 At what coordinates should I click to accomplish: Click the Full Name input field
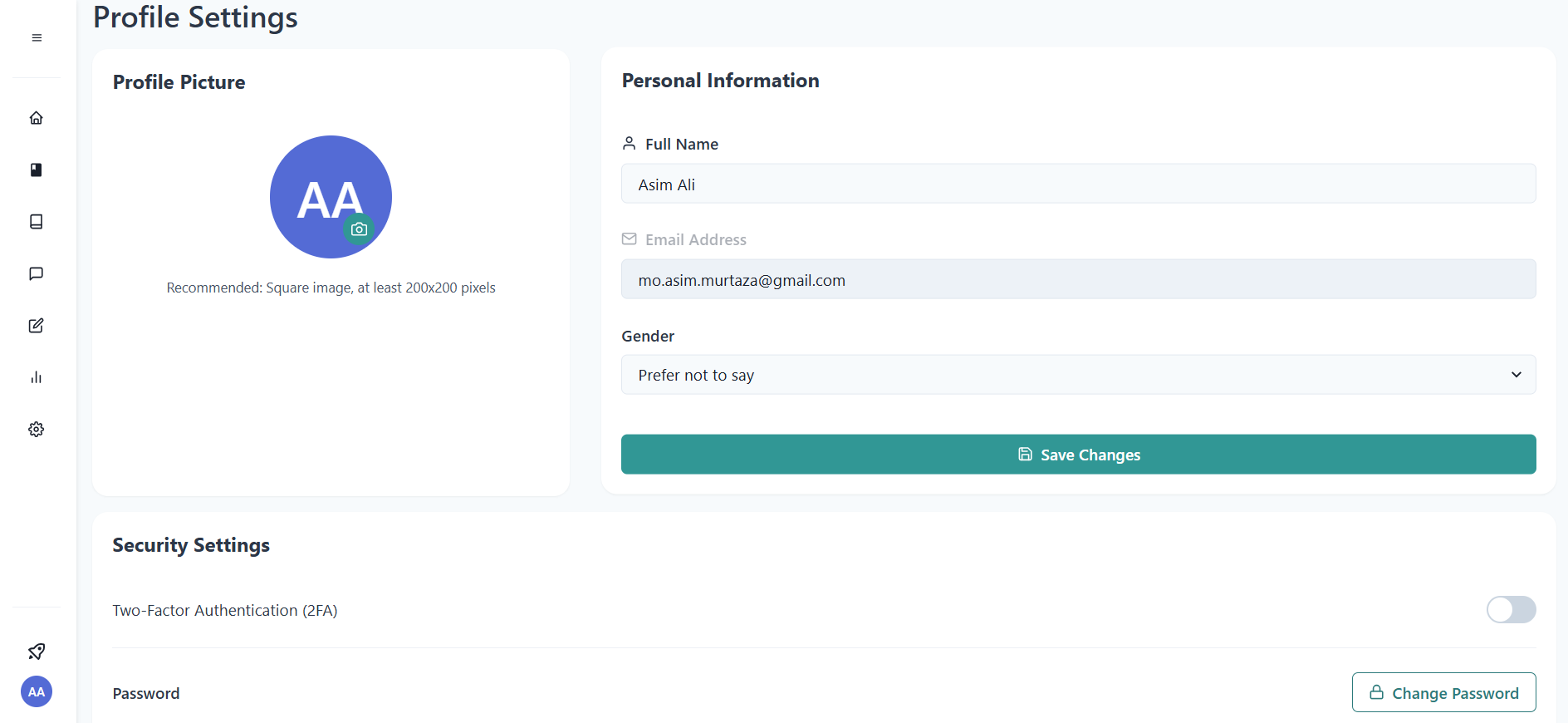coord(1078,184)
